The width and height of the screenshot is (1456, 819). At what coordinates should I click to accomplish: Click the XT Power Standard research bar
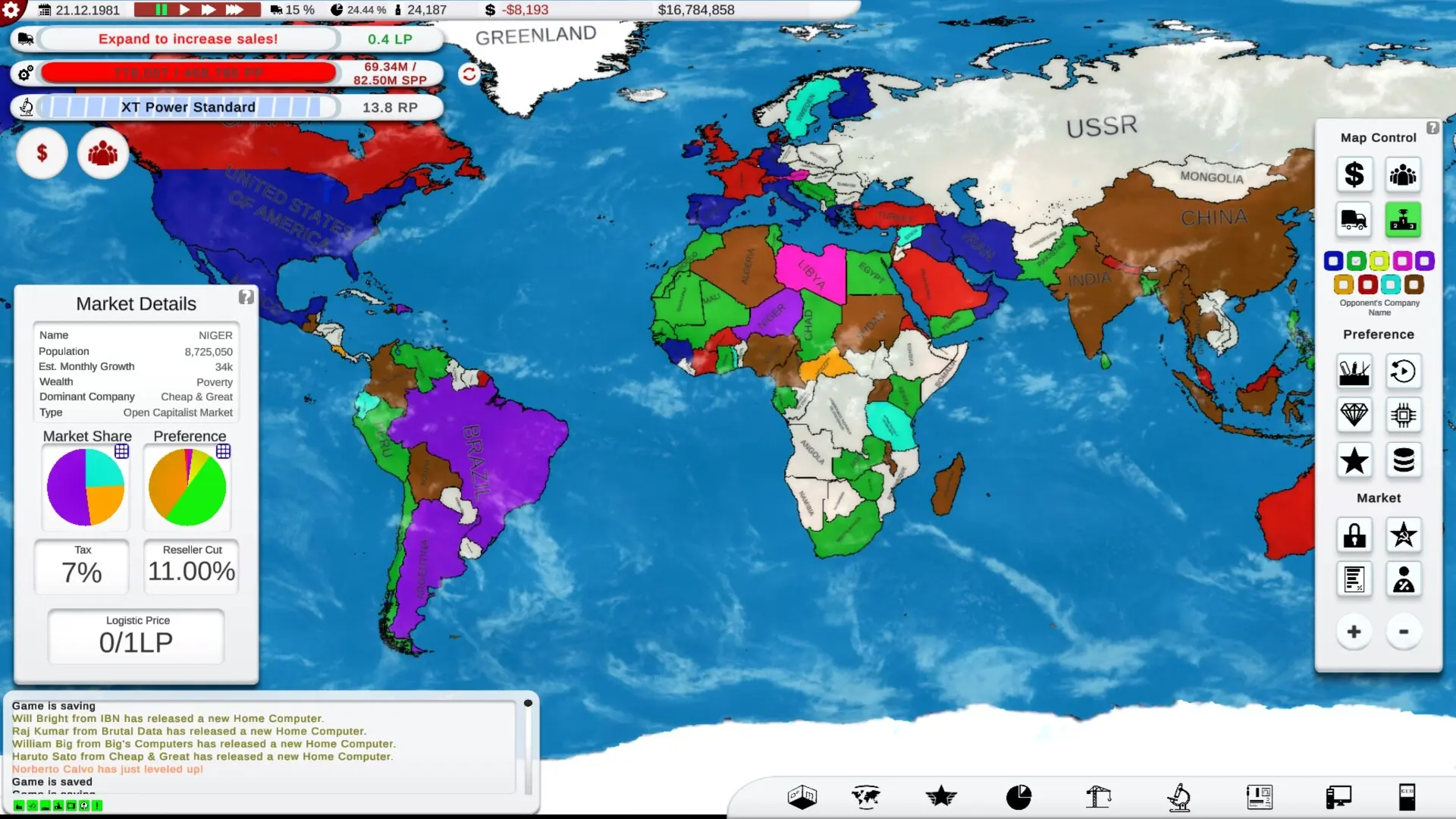click(x=188, y=107)
